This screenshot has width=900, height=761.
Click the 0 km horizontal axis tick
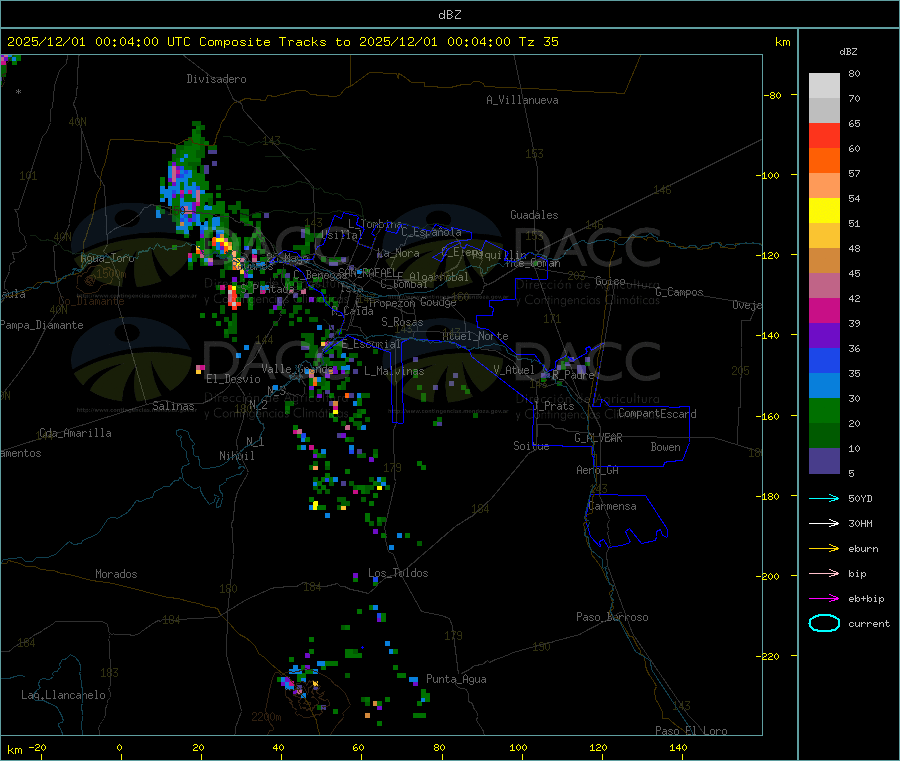tap(119, 747)
